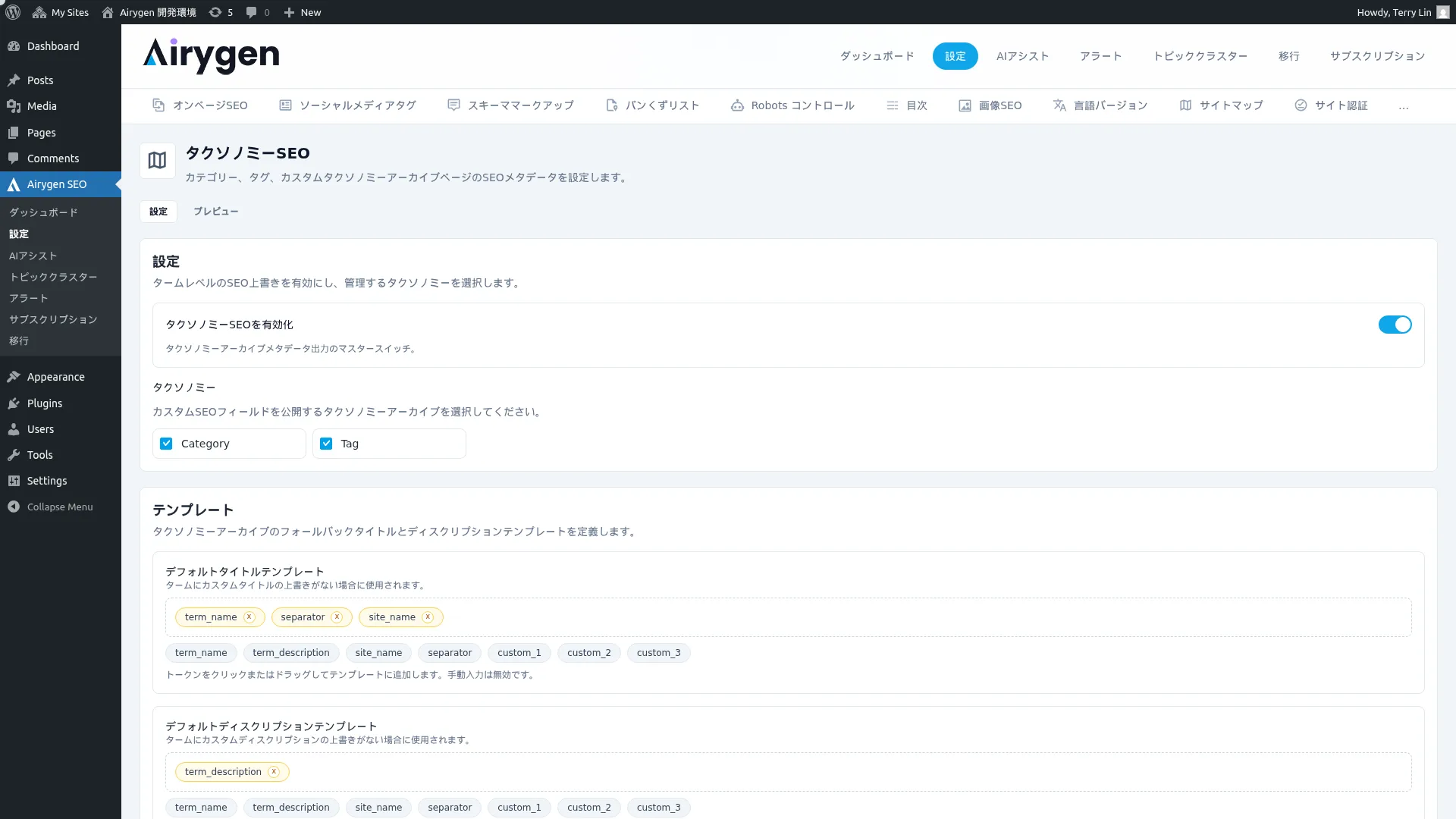The width and height of the screenshot is (1456, 819).
Task: Open 移行 in the sidebar submenu
Action: [x=19, y=340]
